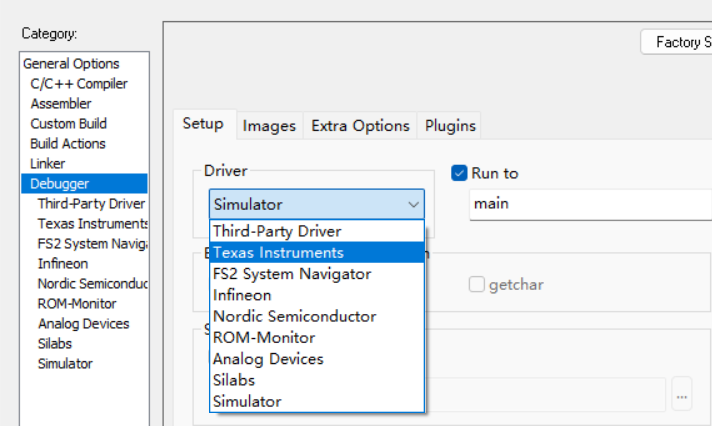The height and width of the screenshot is (426, 712).
Task: Click the ellipsis browse button
Action: [x=681, y=396]
